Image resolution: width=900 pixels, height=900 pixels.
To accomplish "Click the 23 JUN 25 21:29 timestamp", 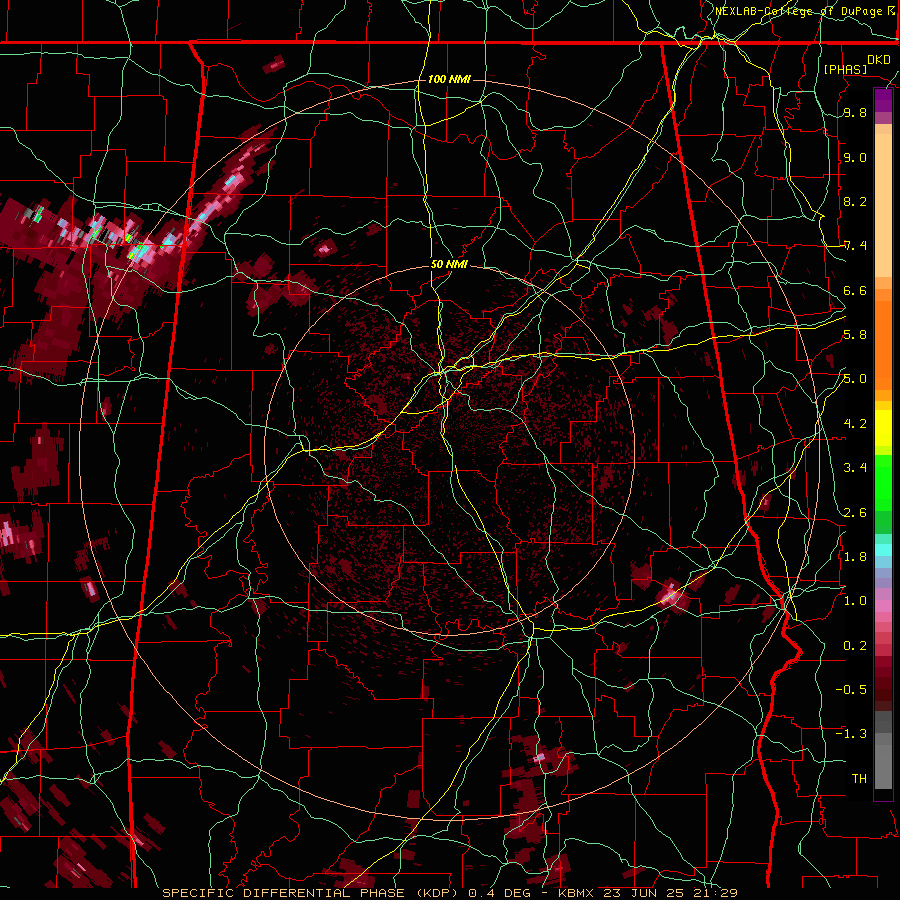I will pyautogui.click(x=670, y=893).
